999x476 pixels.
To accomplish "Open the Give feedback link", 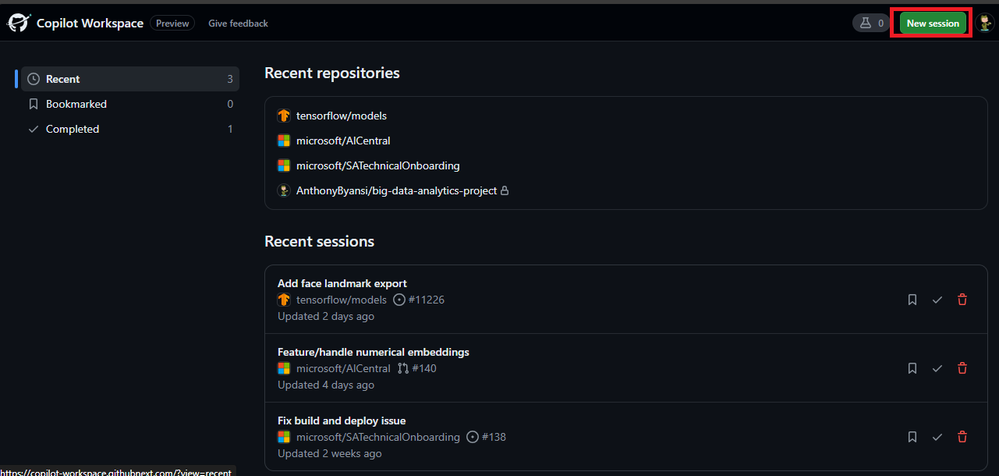I will 238,23.
